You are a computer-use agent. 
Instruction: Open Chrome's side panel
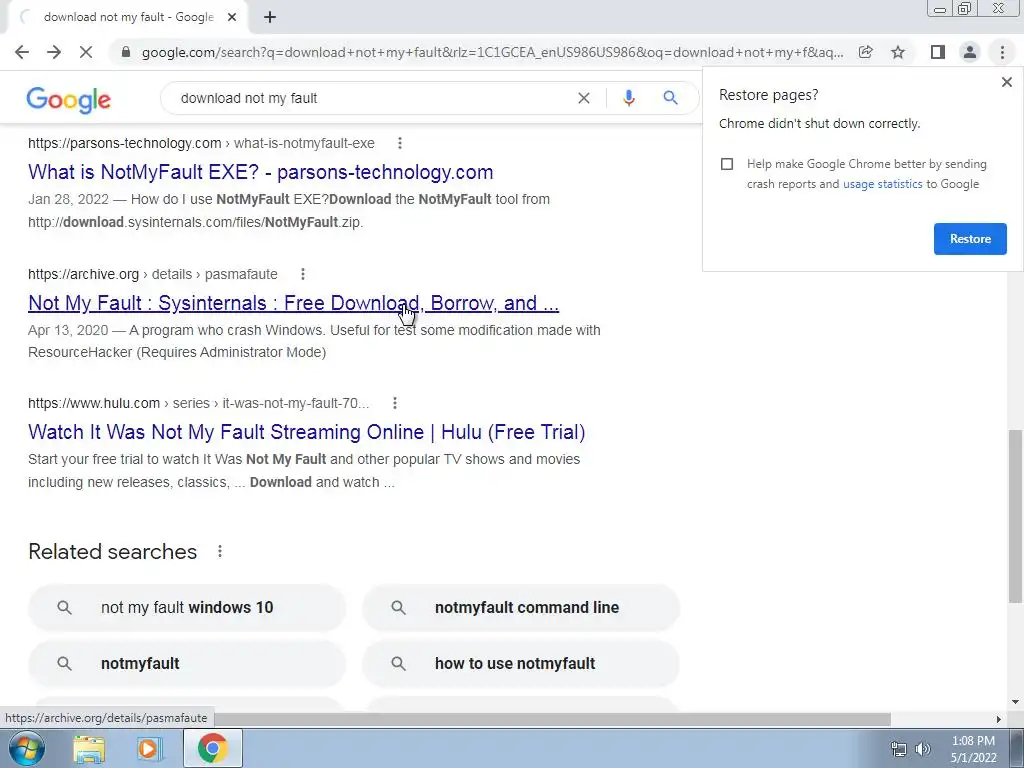(x=938, y=52)
